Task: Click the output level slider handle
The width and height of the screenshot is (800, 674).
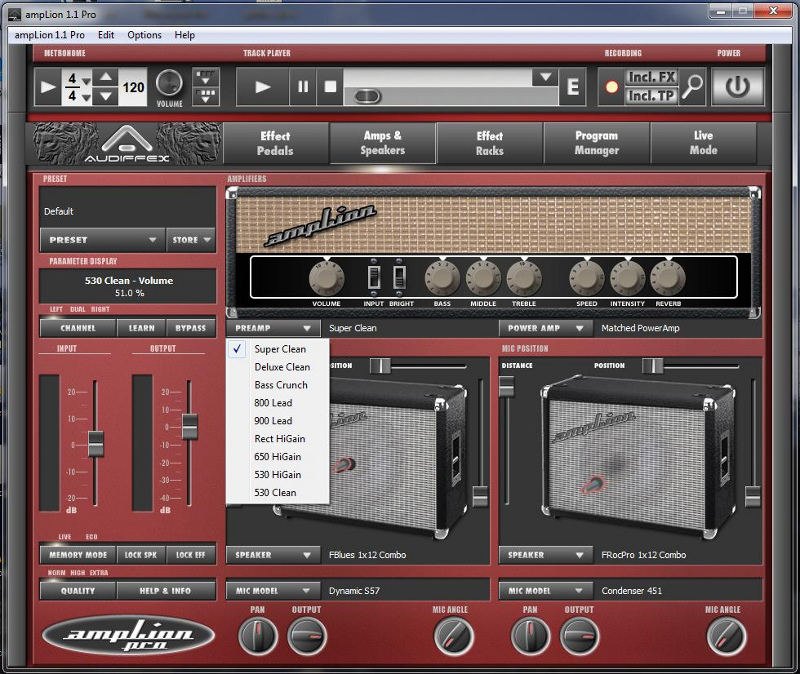Action: pos(189,427)
